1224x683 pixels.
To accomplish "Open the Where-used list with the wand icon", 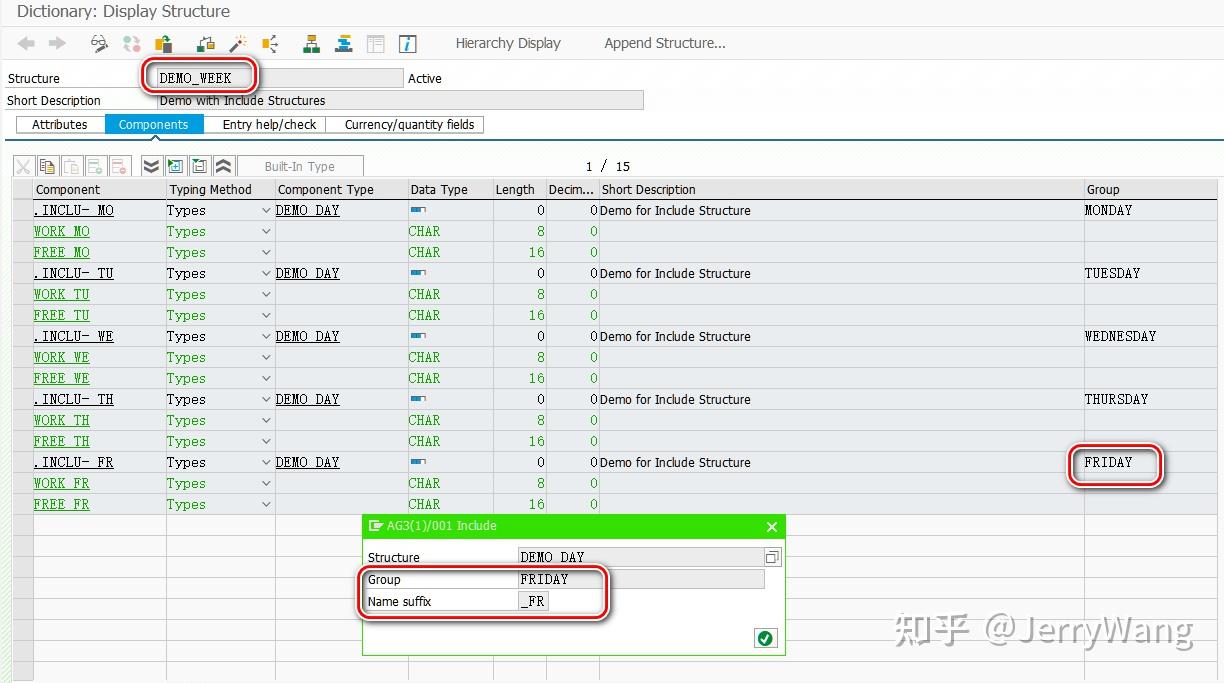I will click(x=236, y=43).
